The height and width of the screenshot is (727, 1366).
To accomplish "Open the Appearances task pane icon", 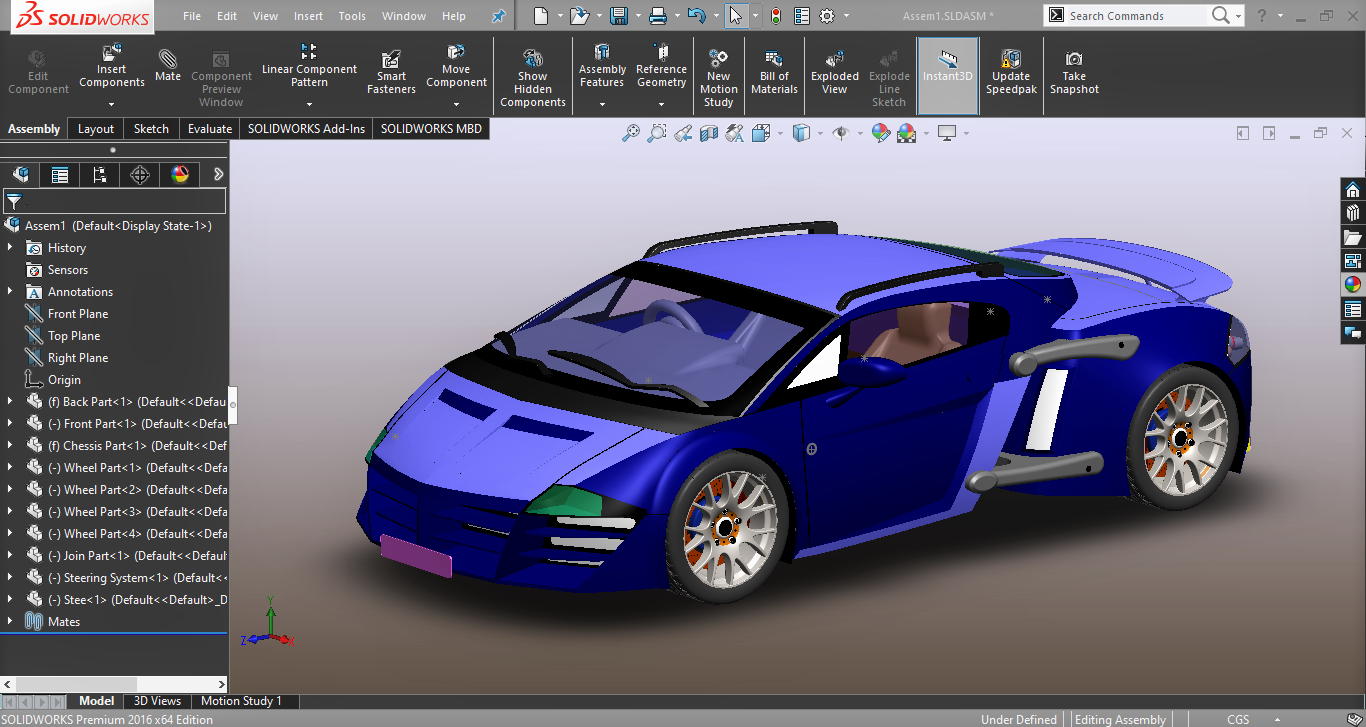I will tap(1353, 284).
